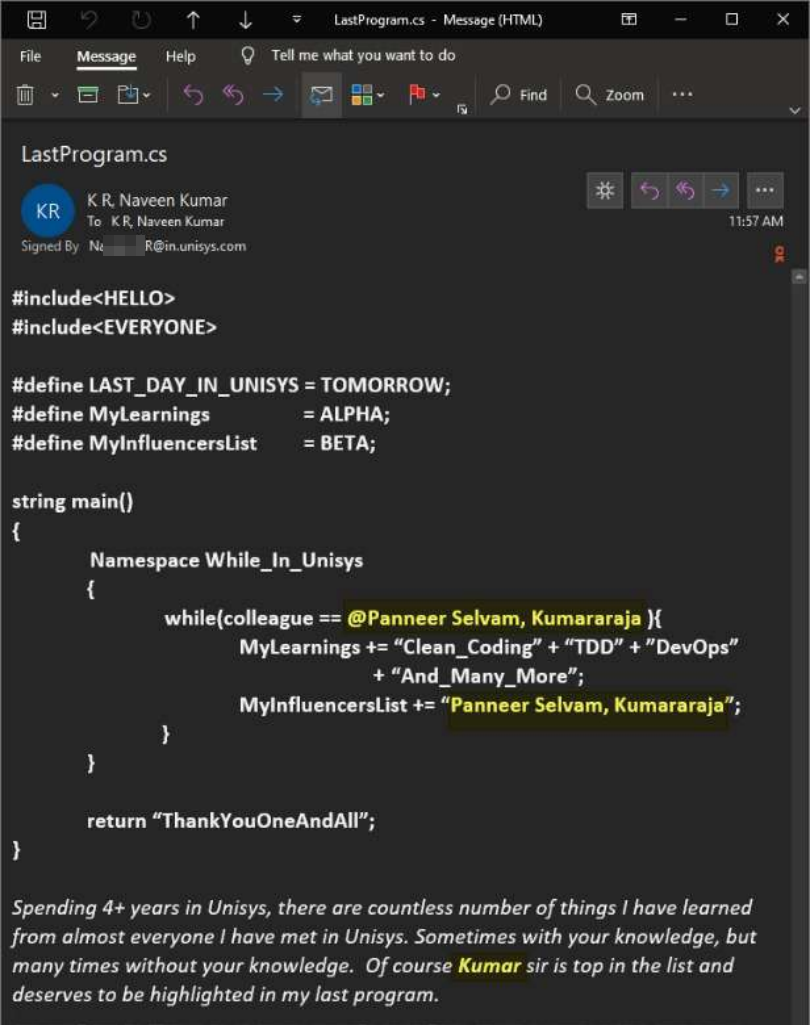The image size is (810, 1025).
Task: Open ribbon More commands ellipsis
Action: [683, 94]
